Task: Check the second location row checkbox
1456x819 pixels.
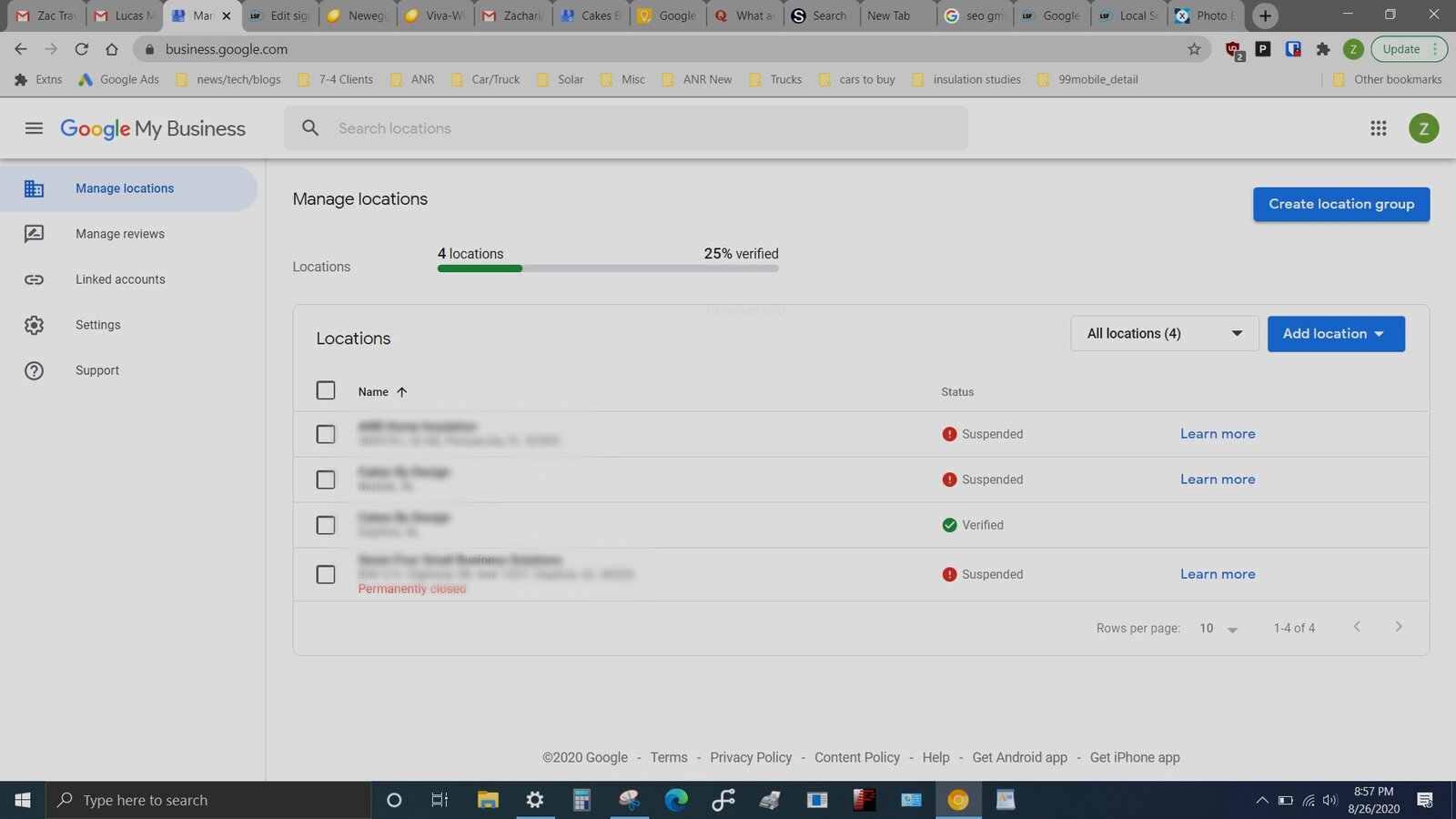Action: 326,480
